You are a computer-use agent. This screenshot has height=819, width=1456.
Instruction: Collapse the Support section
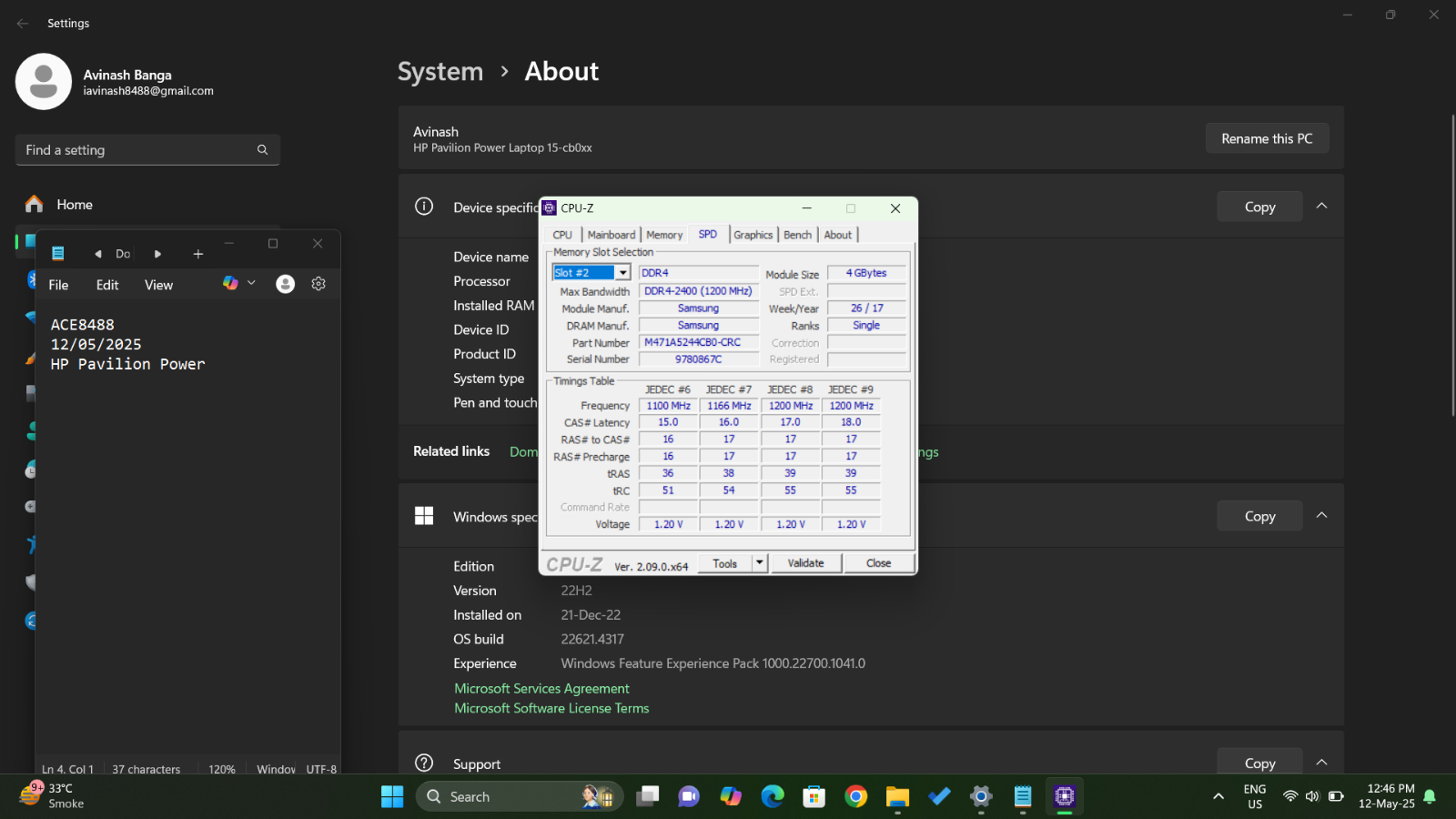click(x=1321, y=763)
